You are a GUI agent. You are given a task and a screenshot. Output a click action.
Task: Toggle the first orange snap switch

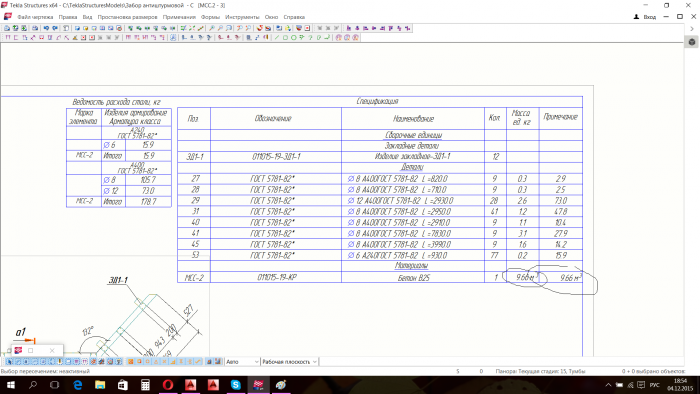(x=130, y=361)
